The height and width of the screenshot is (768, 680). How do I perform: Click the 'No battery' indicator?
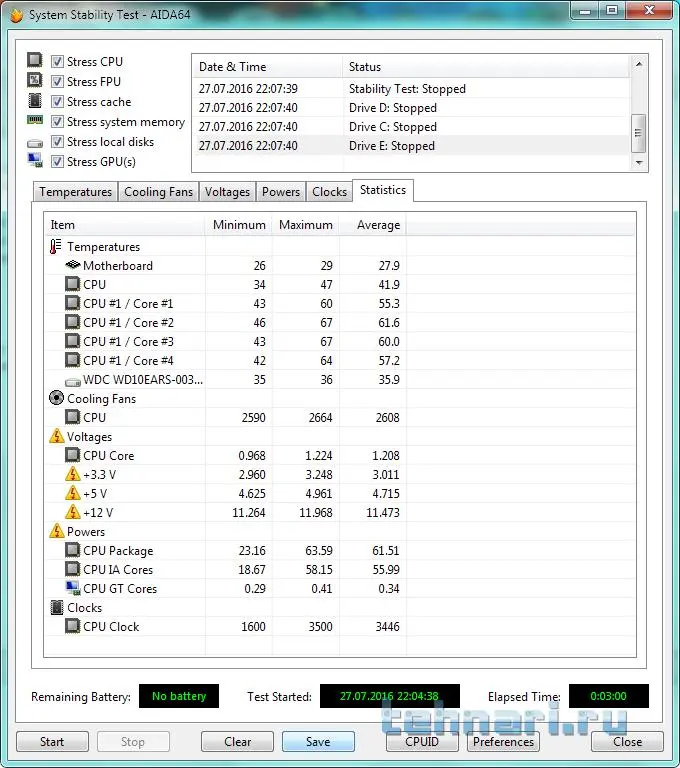[x=179, y=696]
